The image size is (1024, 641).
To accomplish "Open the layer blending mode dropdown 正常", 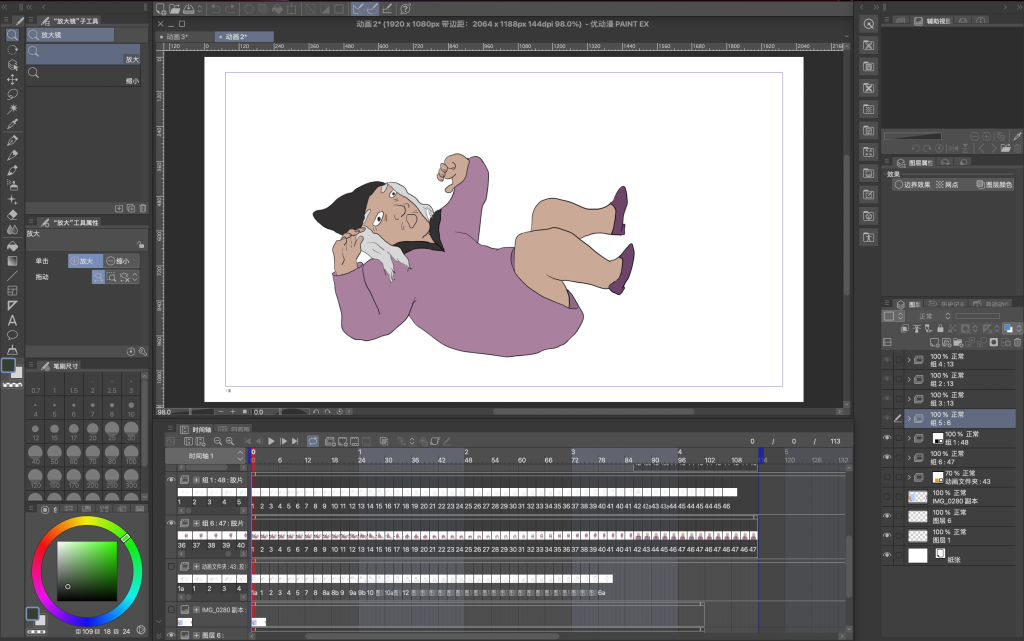I will [927, 316].
